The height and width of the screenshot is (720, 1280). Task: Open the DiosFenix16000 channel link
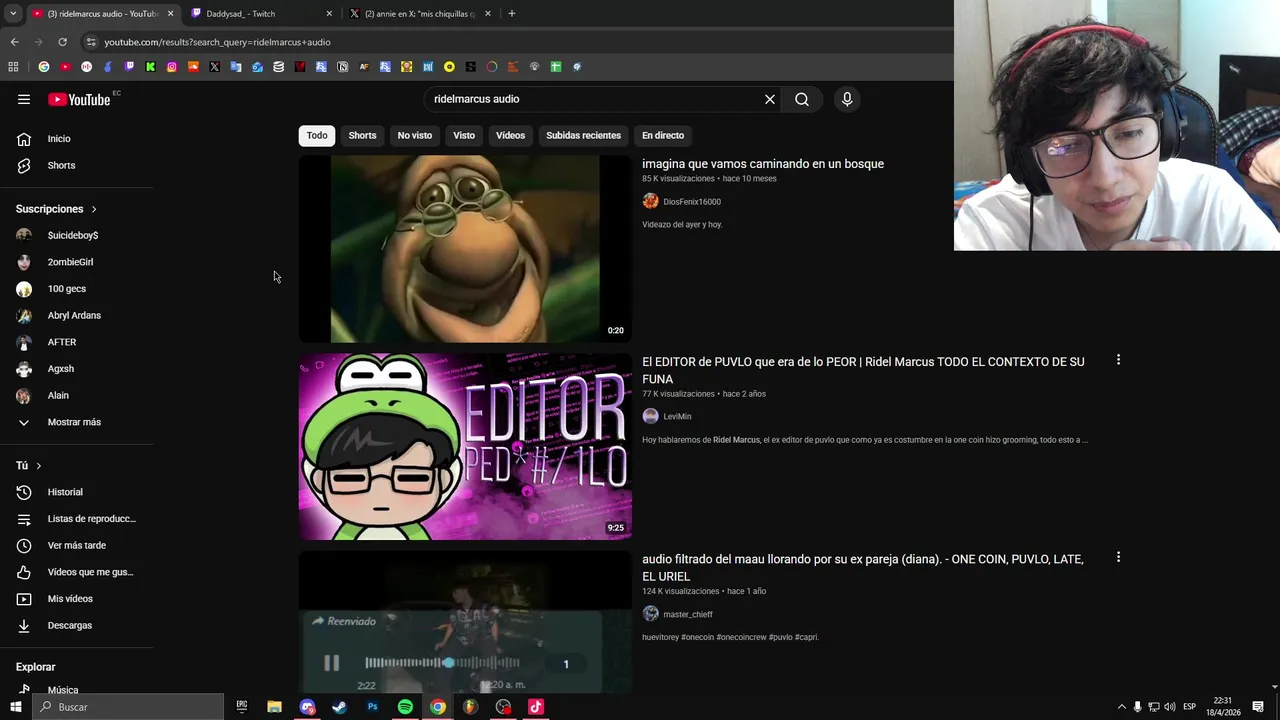[691, 202]
